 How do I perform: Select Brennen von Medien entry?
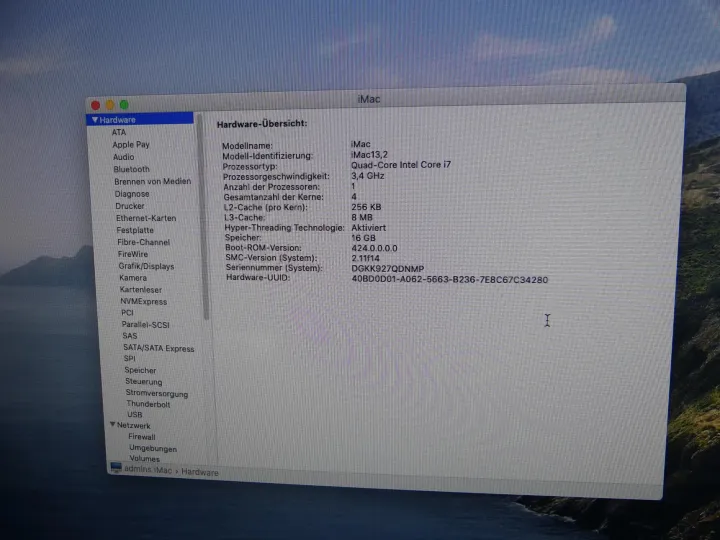(152, 181)
